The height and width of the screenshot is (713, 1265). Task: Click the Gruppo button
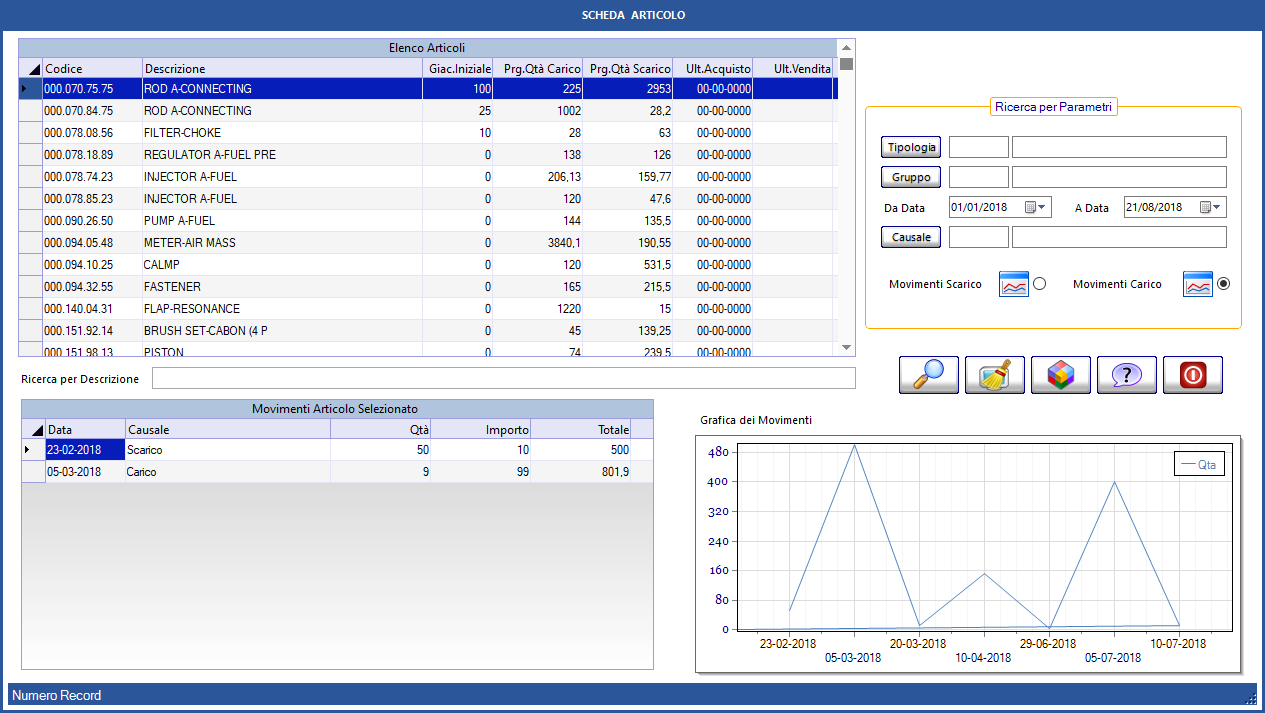(x=910, y=177)
